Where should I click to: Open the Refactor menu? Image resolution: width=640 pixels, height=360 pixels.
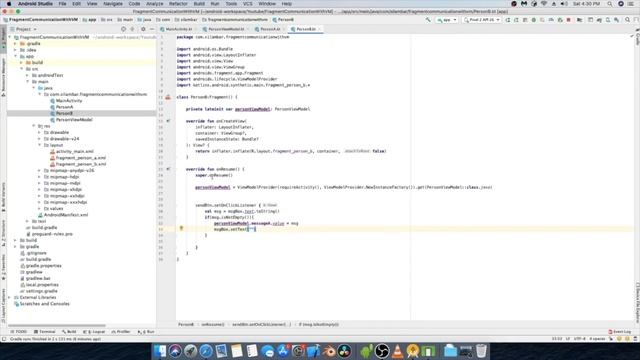[178, 4]
